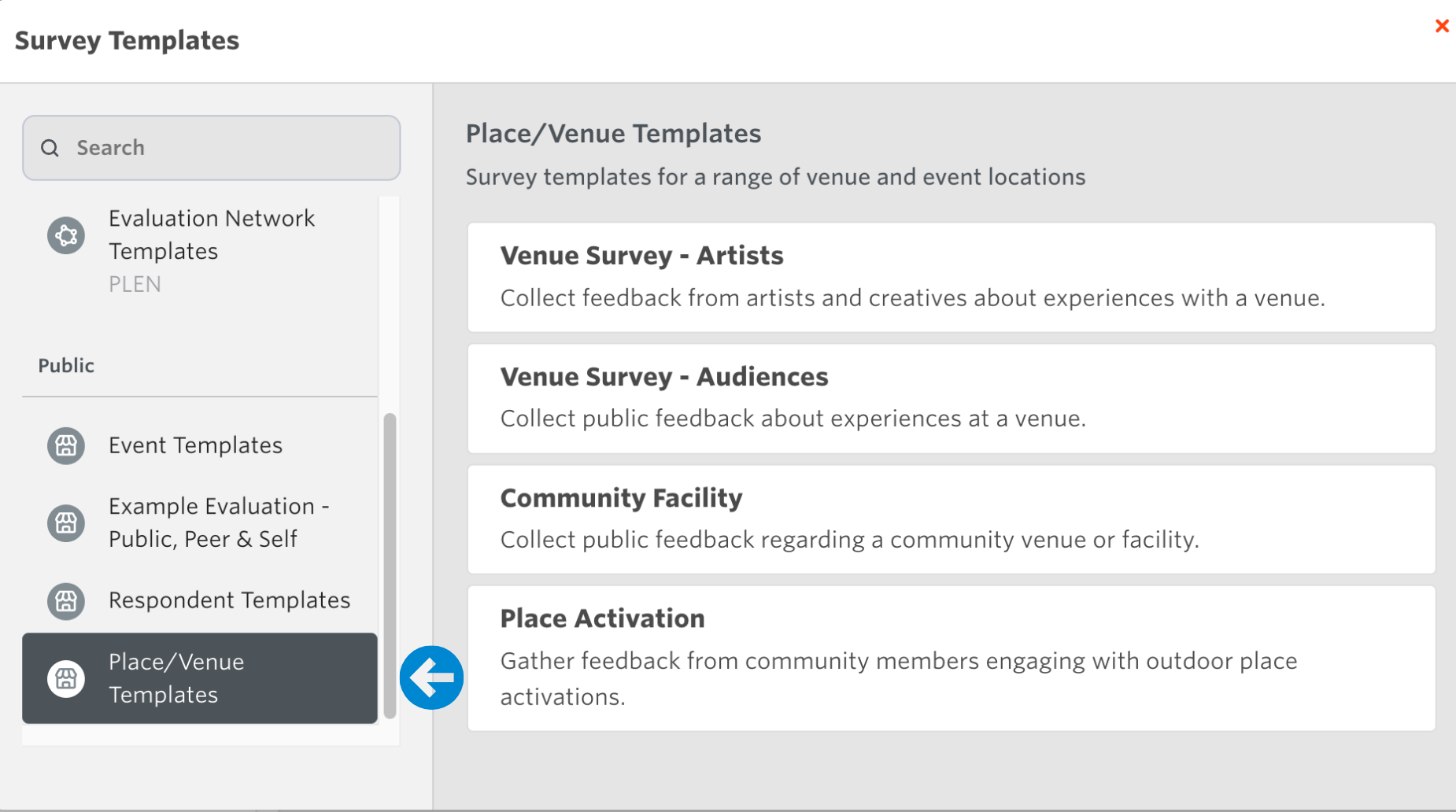This screenshot has width=1456, height=812.
Task: Click the Event Templates storefront icon
Action: 66,446
